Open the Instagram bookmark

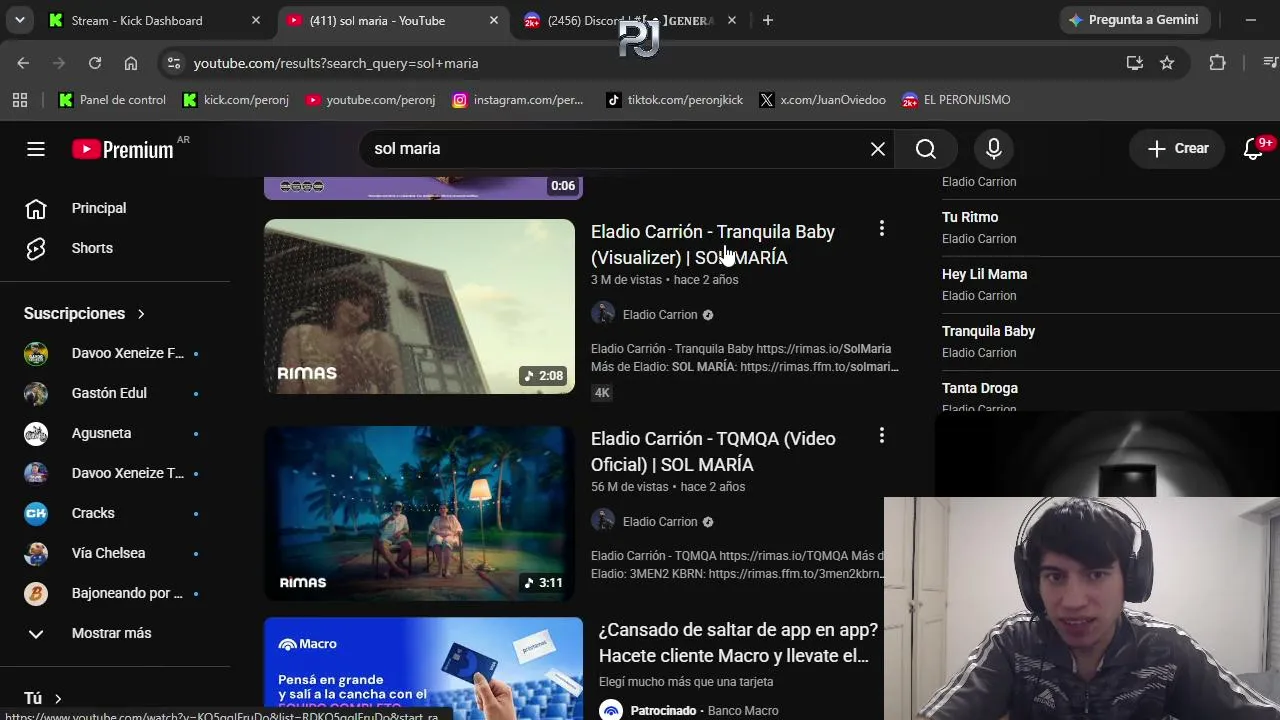point(518,100)
